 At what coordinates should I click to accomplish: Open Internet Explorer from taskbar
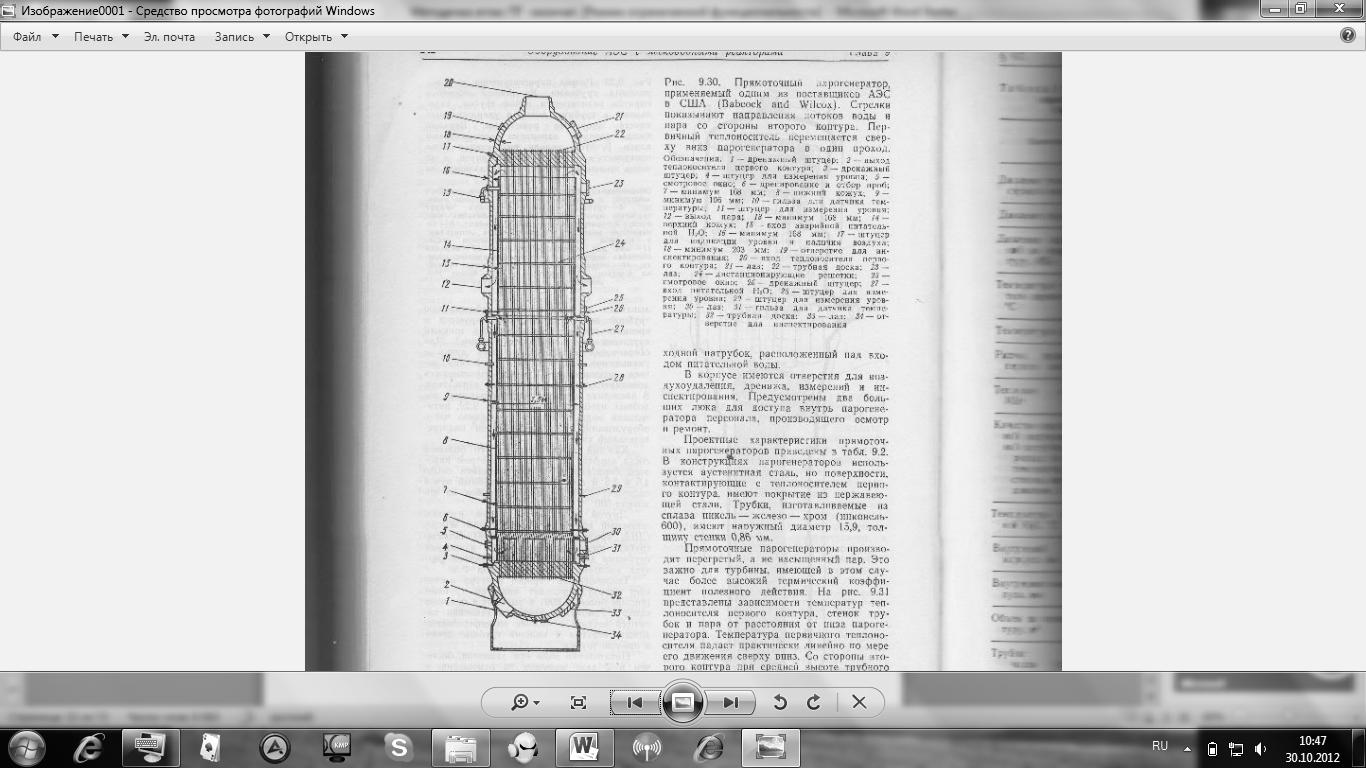click(x=89, y=747)
